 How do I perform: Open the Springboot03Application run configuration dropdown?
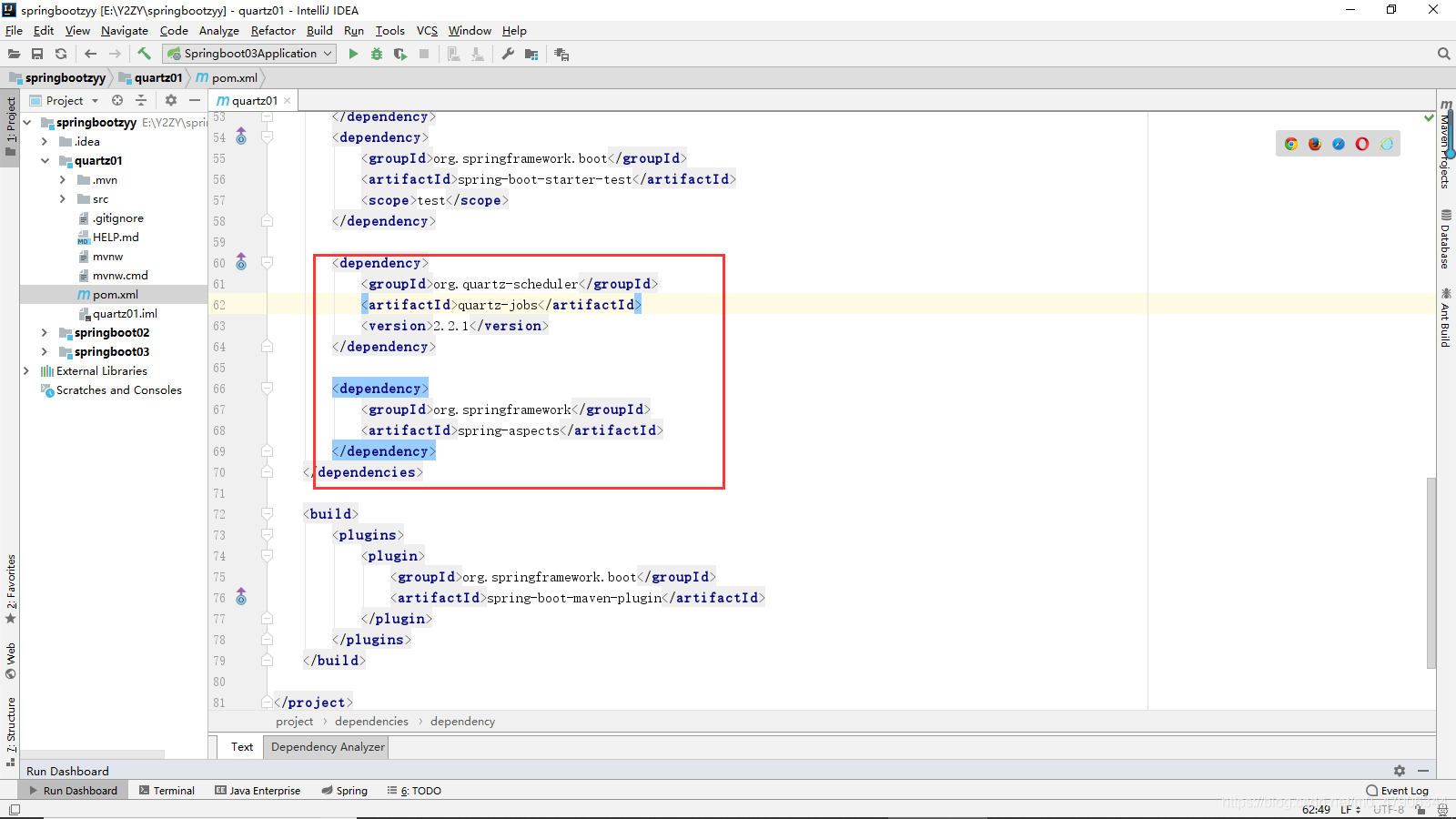(249, 54)
